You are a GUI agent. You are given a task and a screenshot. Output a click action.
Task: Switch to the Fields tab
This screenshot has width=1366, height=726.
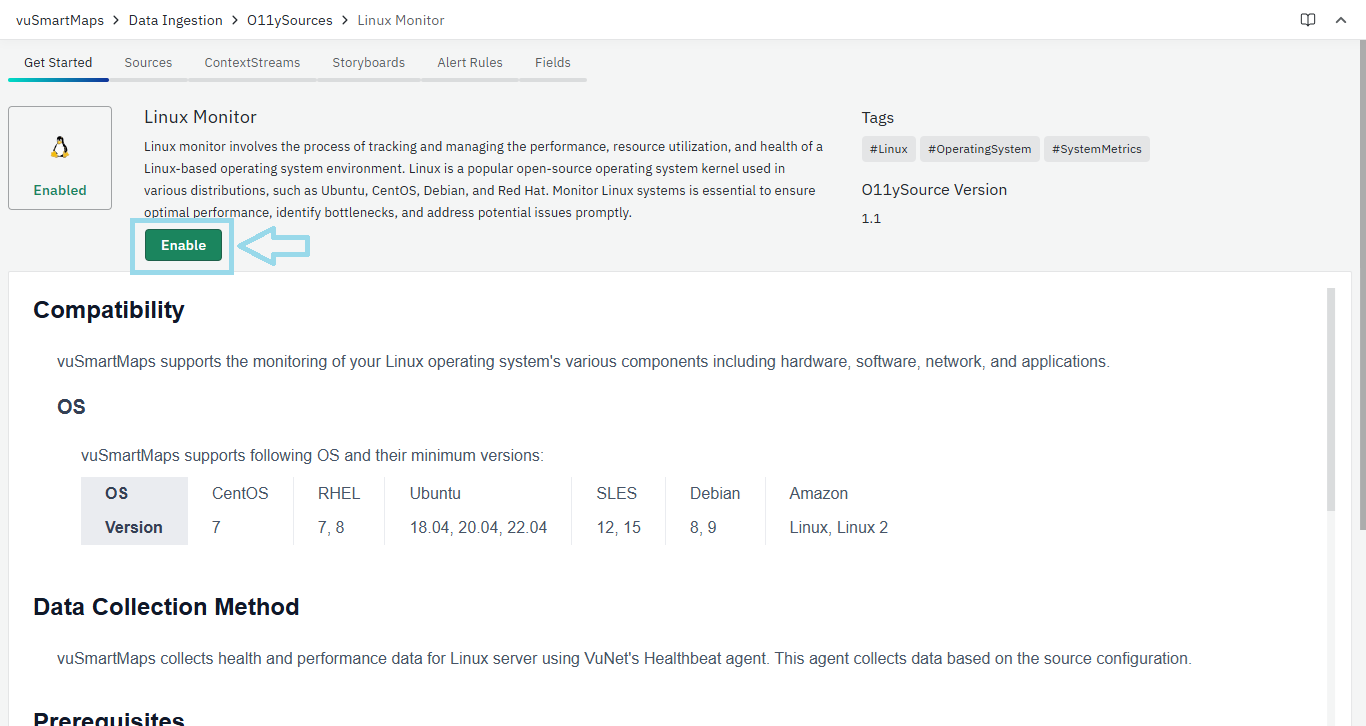552,62
